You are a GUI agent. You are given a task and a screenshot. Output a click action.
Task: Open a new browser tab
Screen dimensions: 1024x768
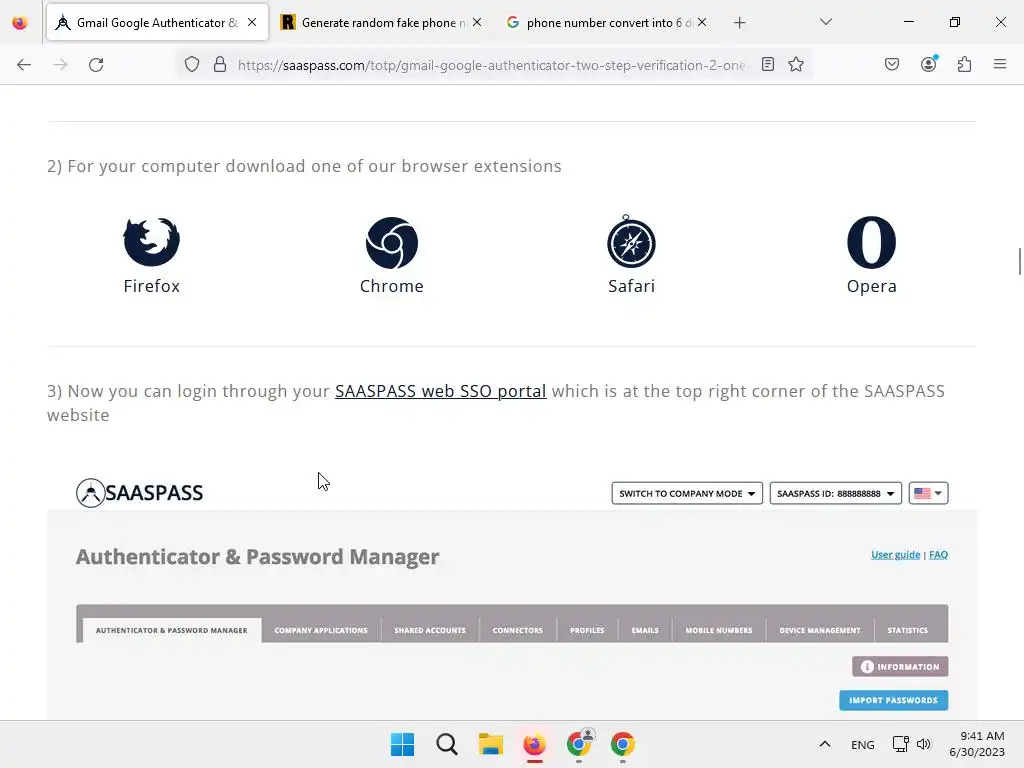click(739, 23)
